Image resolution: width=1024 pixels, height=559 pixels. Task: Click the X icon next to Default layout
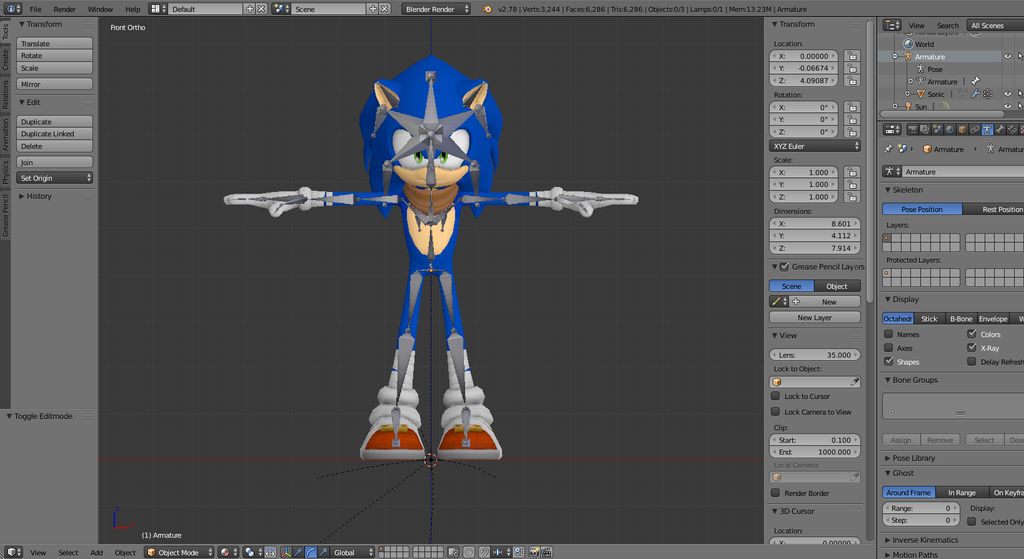point(261,9)
